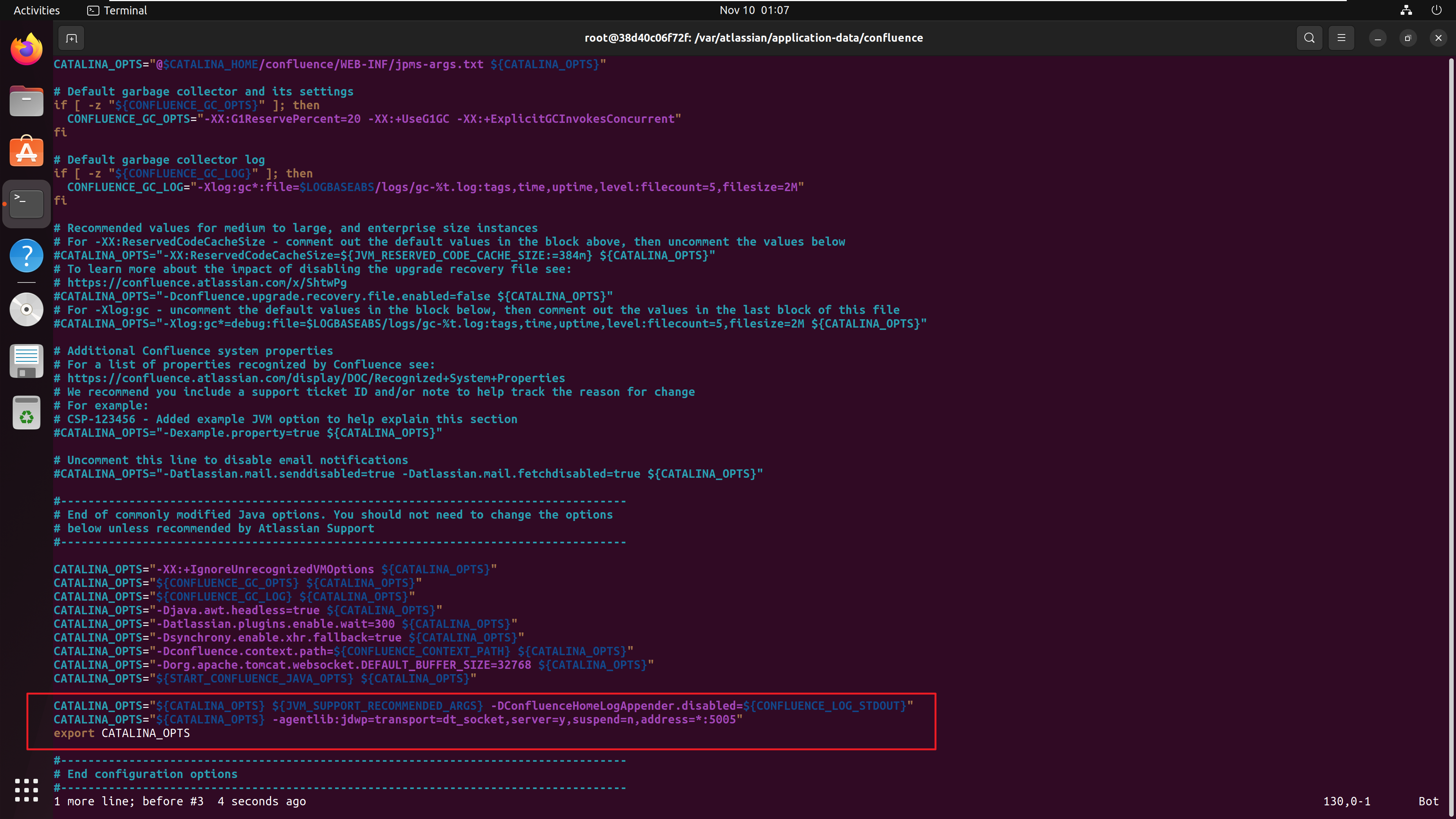Open the network status icon in top bar
Viewport: 1456px width, 819px height.
point(1406,10)
